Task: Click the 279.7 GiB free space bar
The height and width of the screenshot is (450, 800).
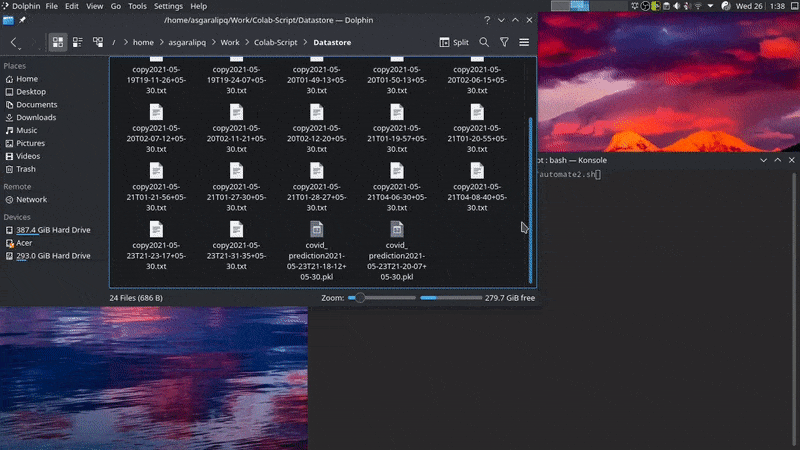Action: coord(451,298)
